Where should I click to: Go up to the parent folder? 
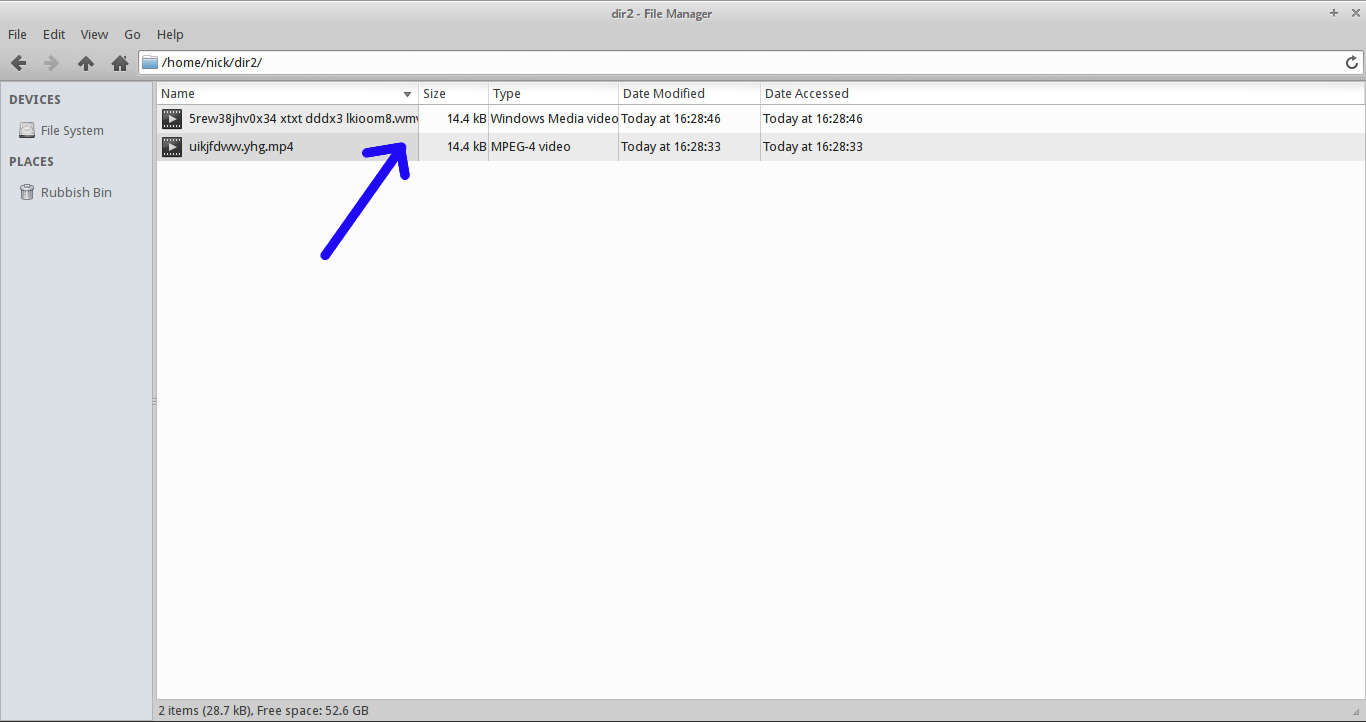pyautogui.click(x=86, y=63)
